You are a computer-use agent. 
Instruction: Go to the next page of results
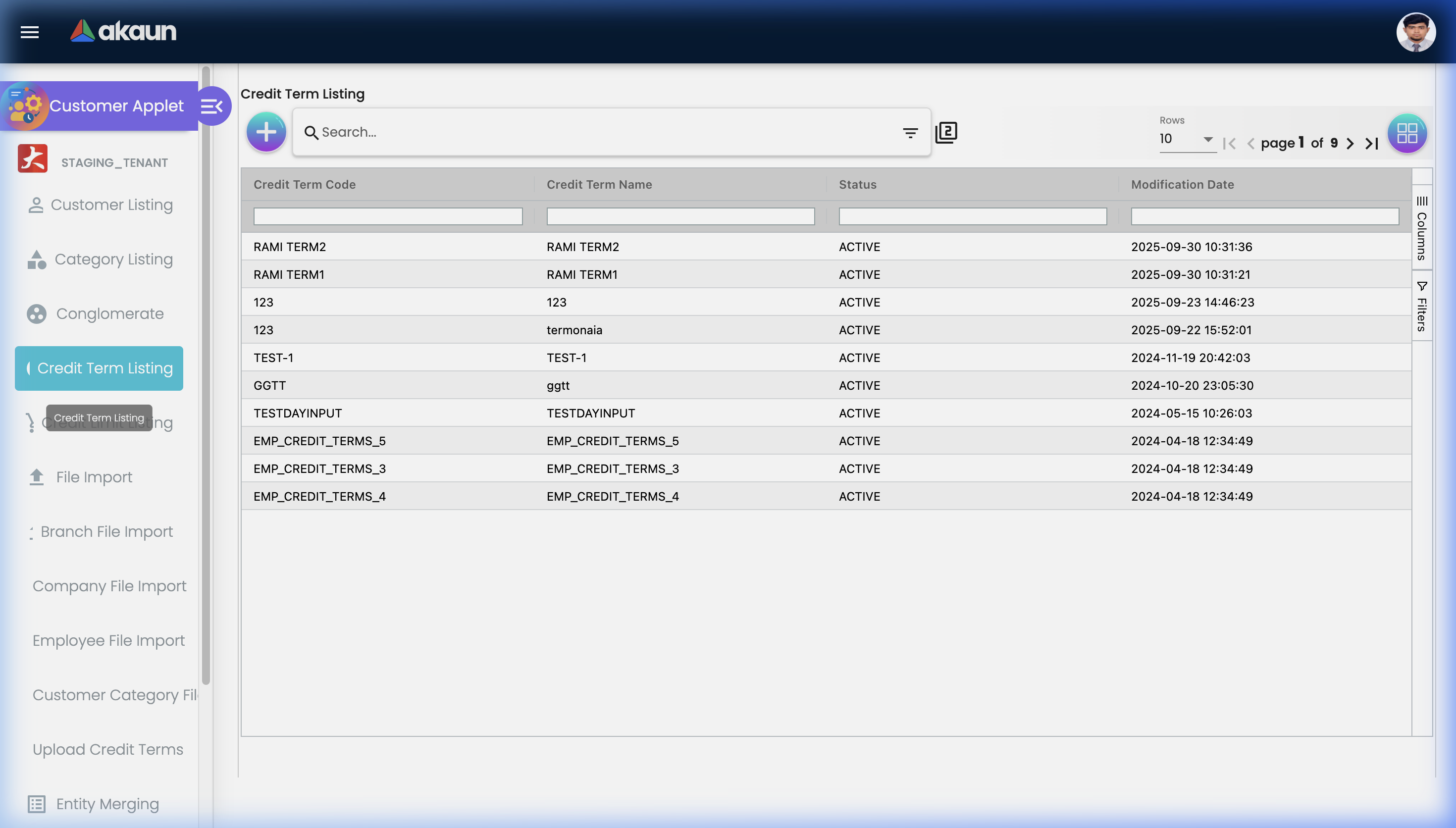pyautogui.click(x=1350, y=143)
